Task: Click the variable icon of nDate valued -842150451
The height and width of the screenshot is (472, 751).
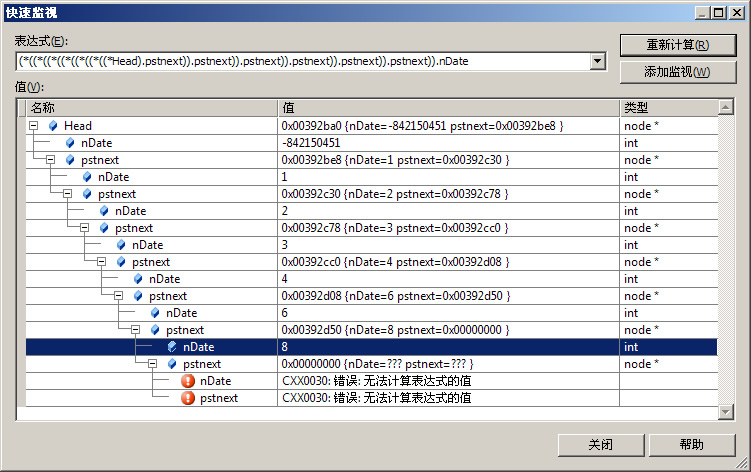Action: pos(69,143)
